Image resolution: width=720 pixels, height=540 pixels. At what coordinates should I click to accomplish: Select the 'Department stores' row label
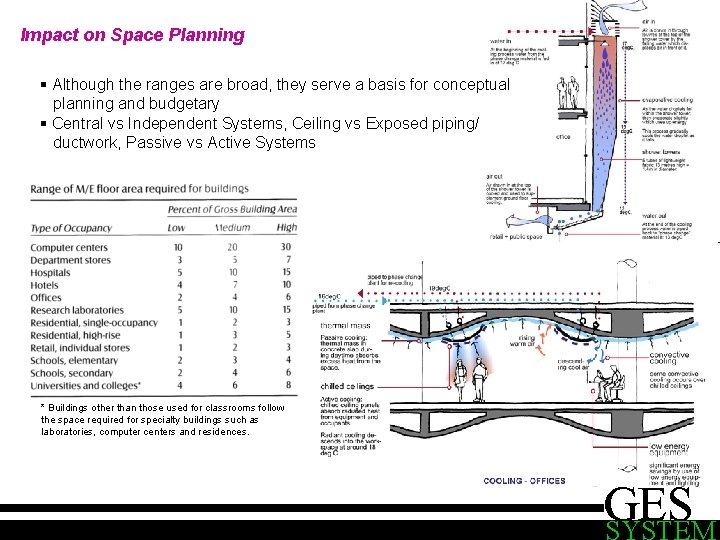[70, 260]
